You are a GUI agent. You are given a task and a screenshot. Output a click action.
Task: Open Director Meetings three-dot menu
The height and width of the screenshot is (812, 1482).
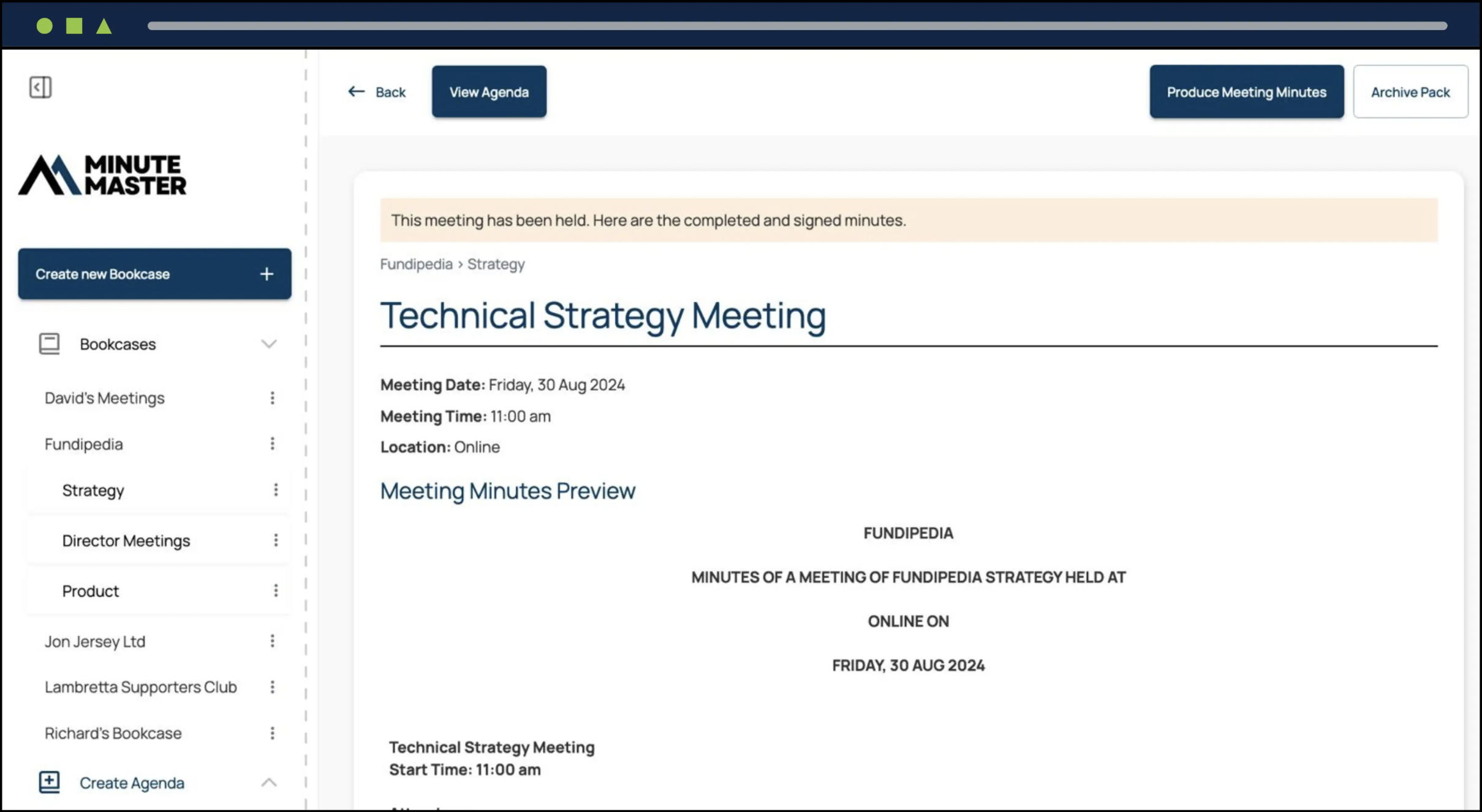276,540
